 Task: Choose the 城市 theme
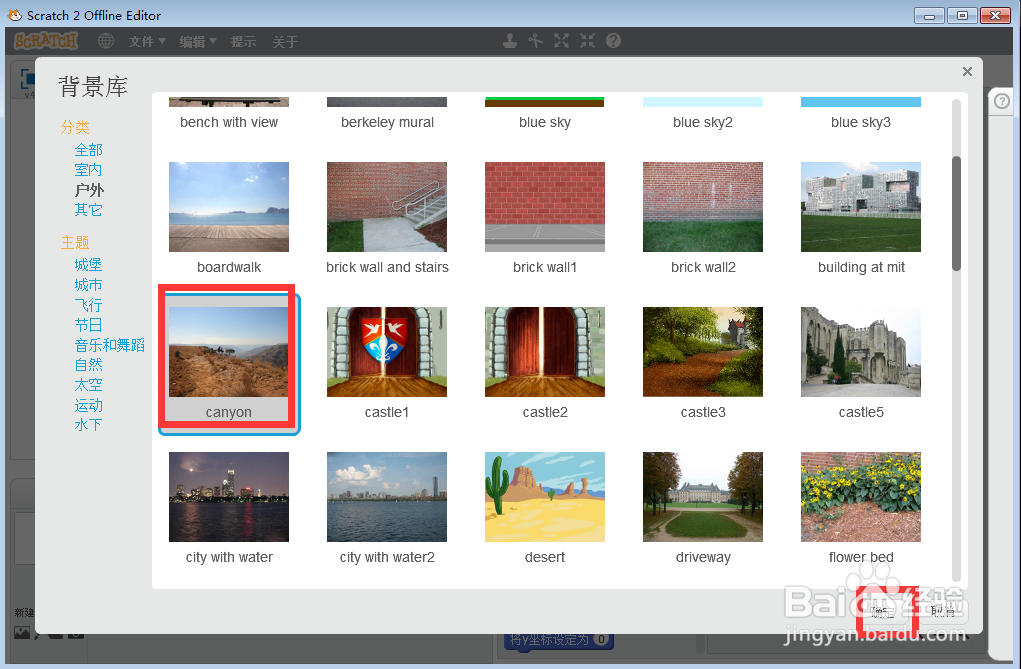pos(89,285)
